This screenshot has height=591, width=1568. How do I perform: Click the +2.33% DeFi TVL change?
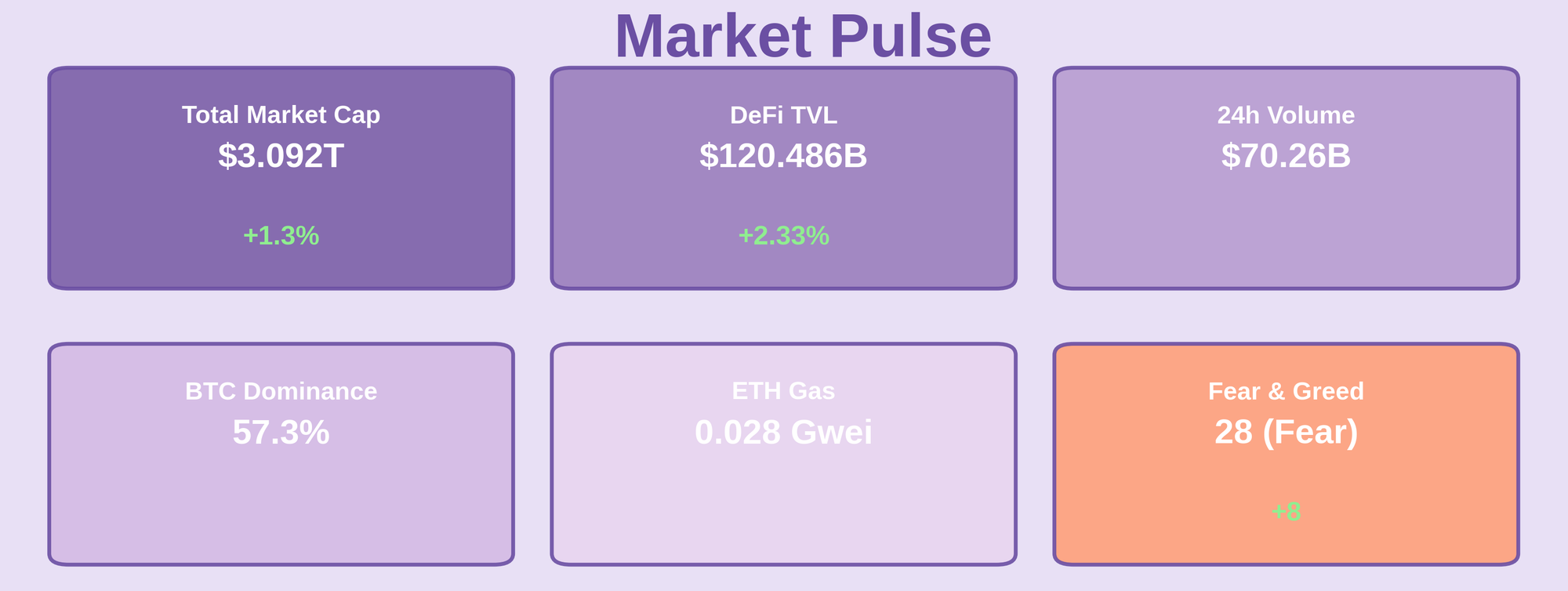(783, 235)
